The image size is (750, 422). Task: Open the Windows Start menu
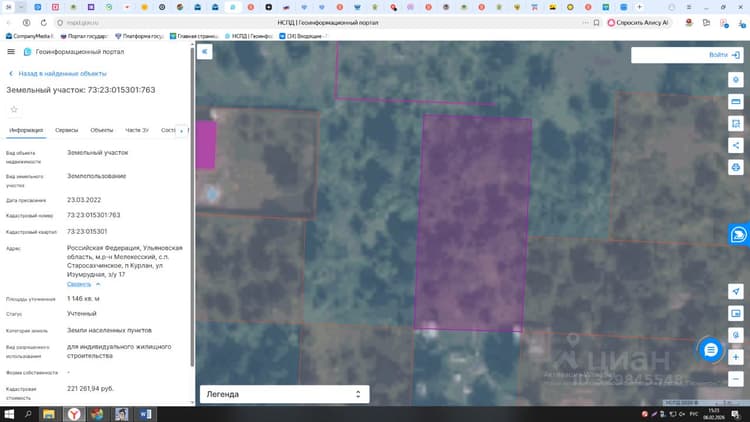pos(9,414)
